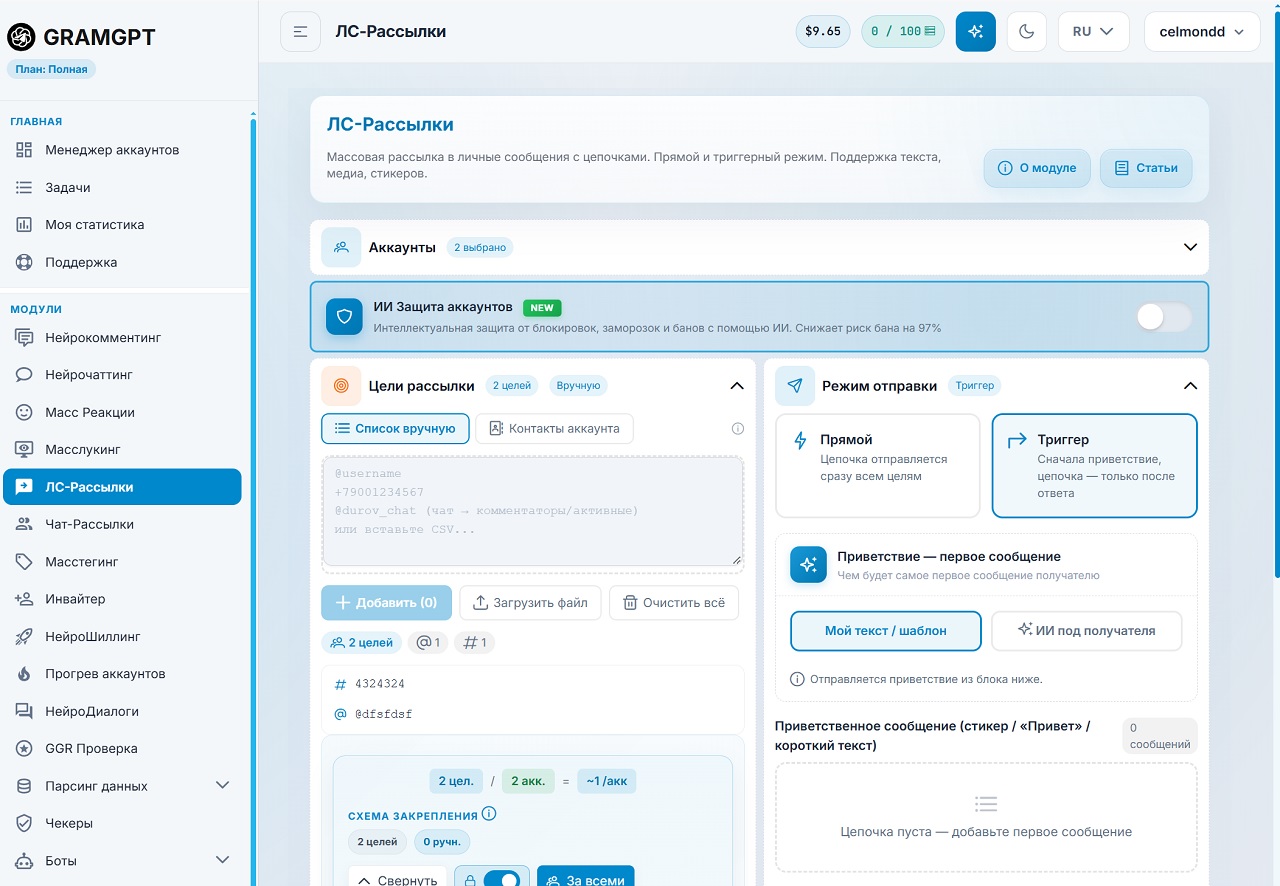Click the Очистить всё button
1280x886 pixels.
coord(674,603)
